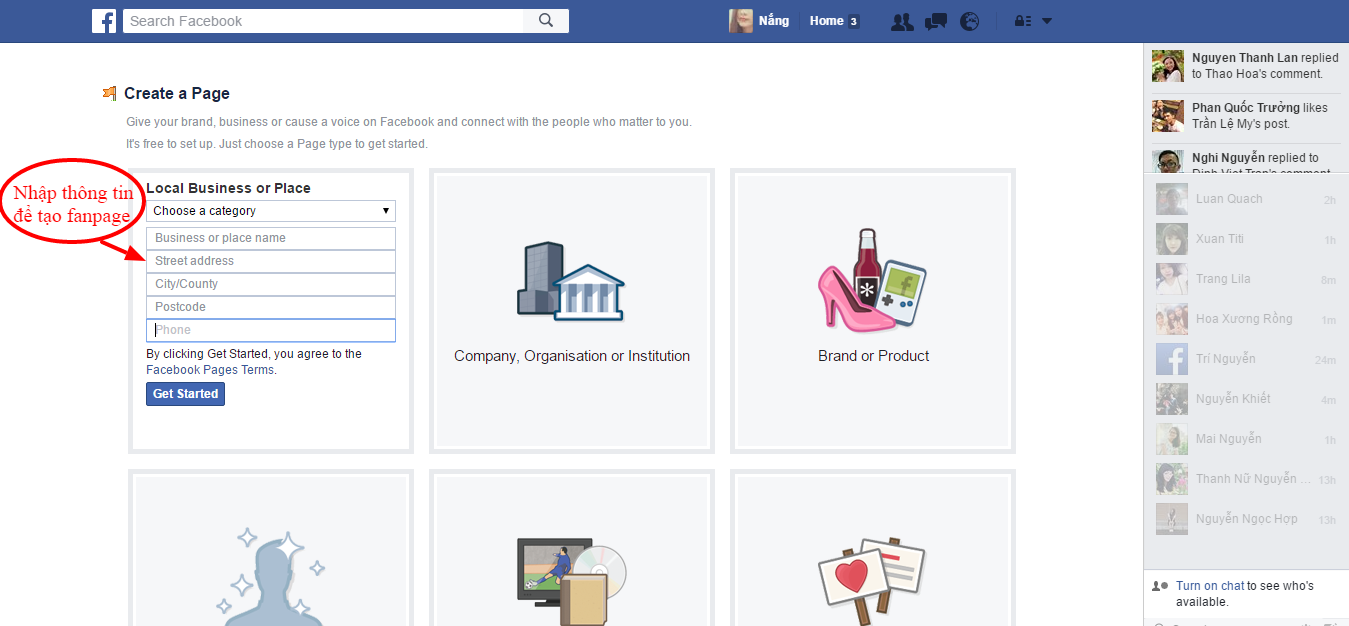1349x626 pixels.
Task: Click the Brand or Product label
Action: pyautogui.click(x=874, y=356)
